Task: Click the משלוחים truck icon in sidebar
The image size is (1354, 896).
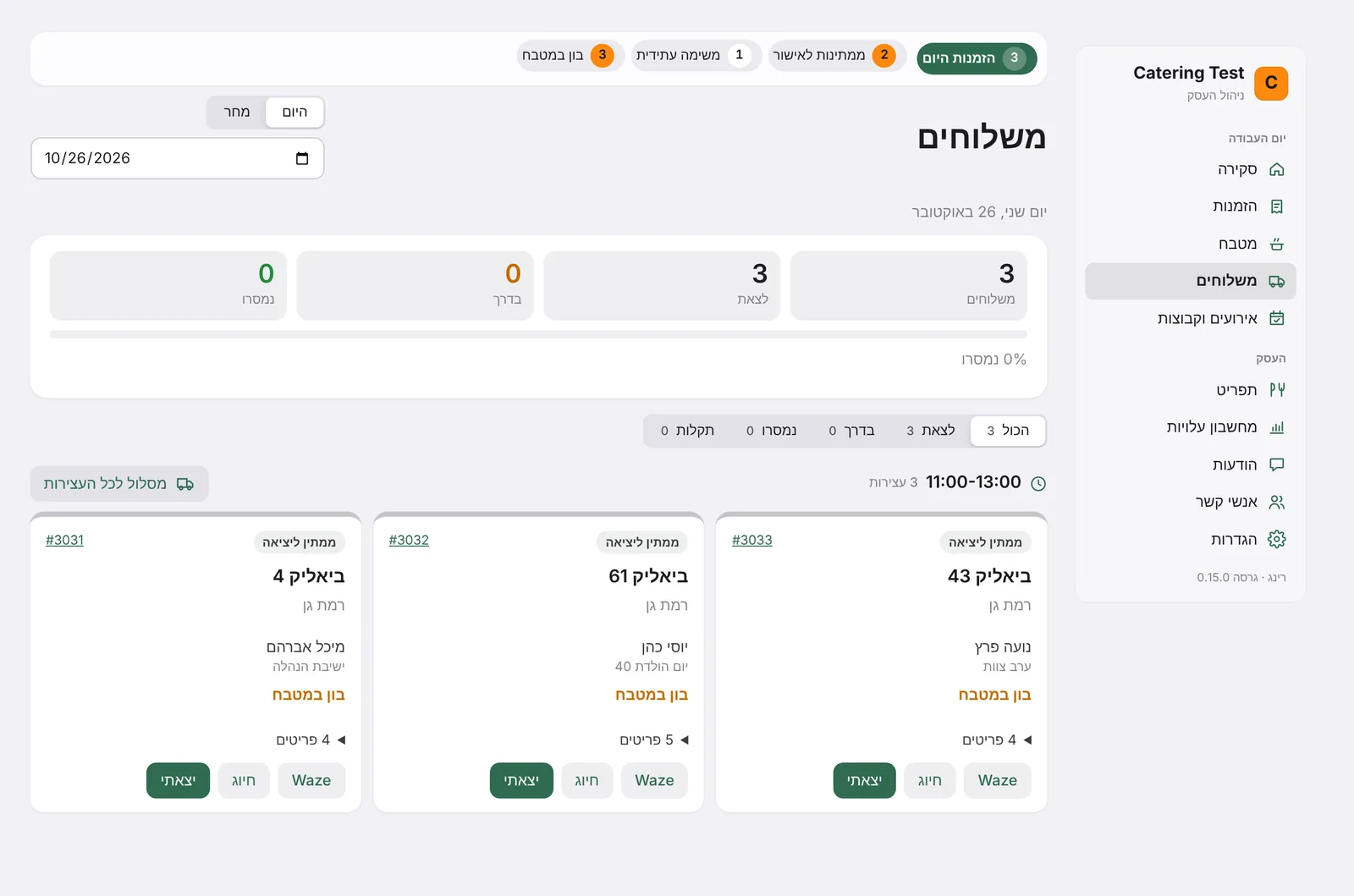Action: [x=1277, y=281]
